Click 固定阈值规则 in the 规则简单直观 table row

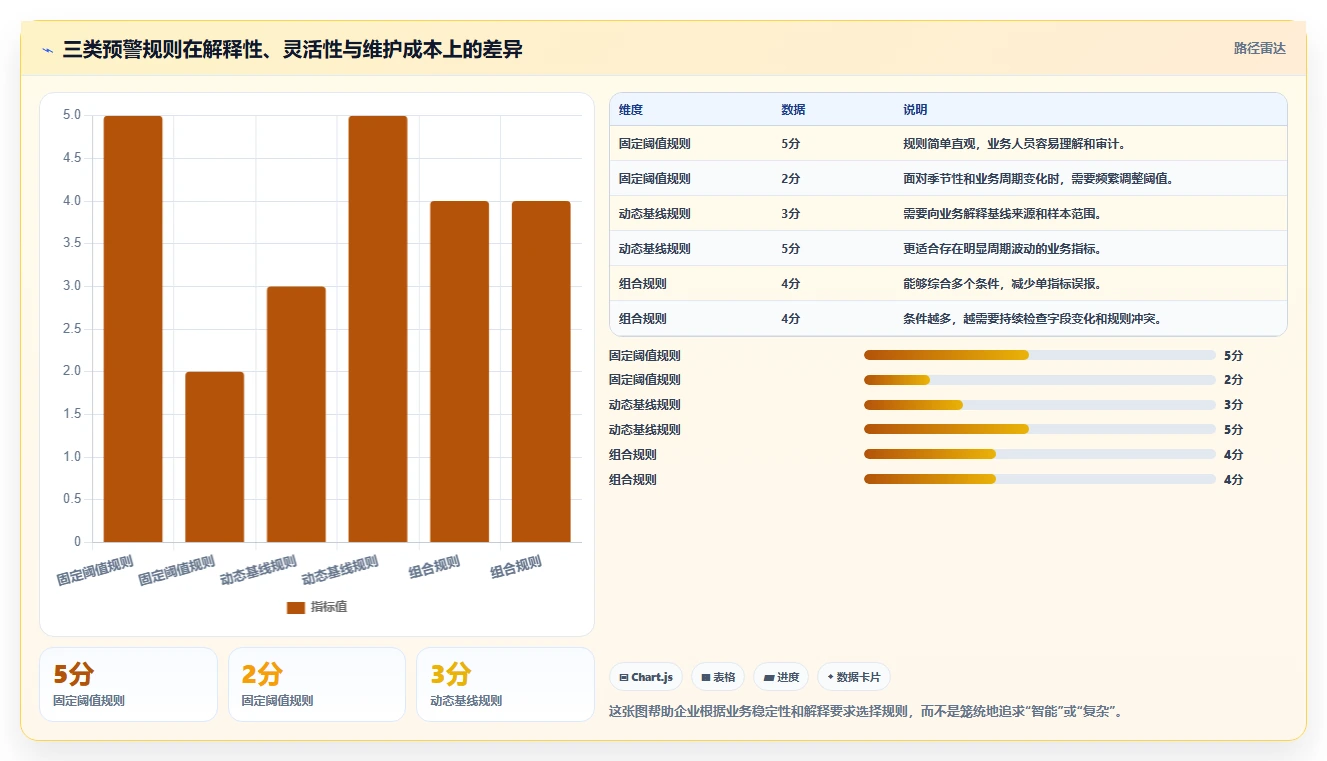click(x=655, y=144)
